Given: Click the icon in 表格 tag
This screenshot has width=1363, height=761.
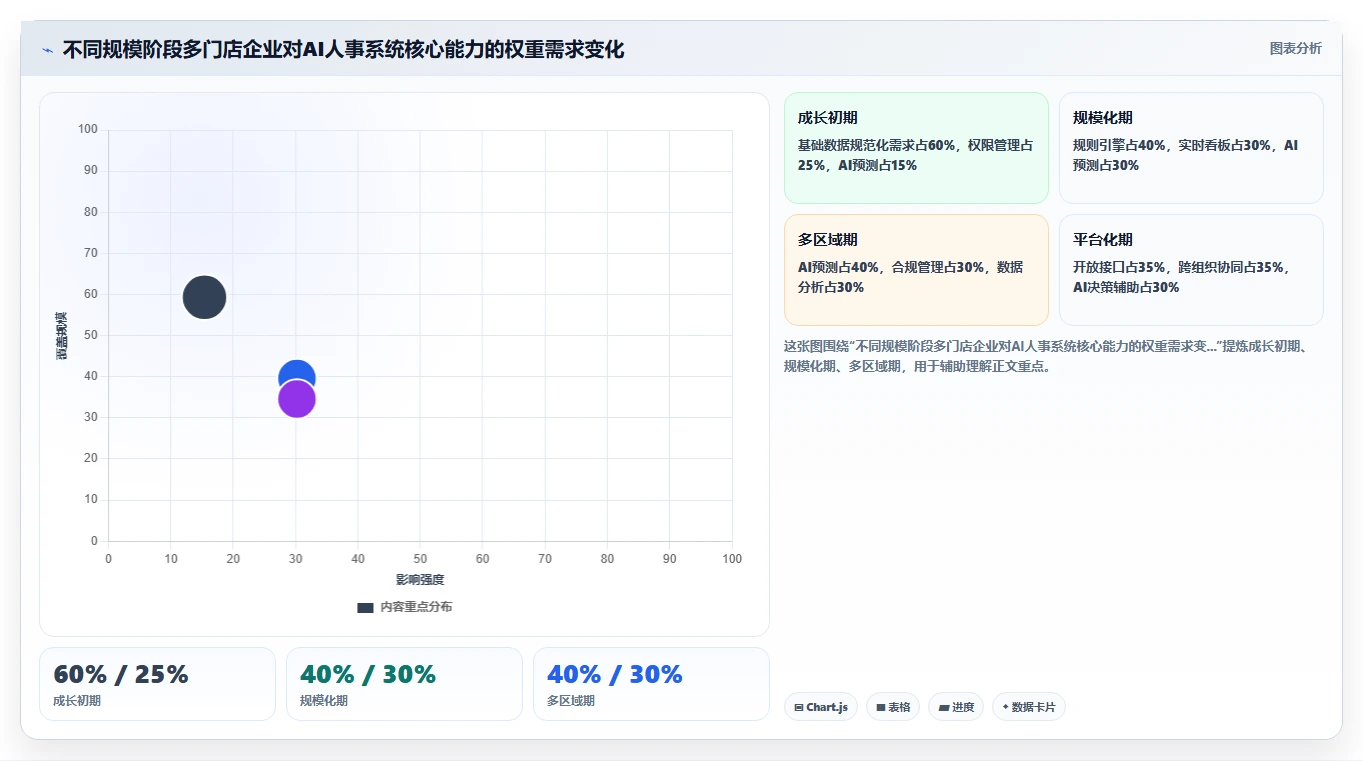Looking at the screenshot, I should tap(881, 708).
